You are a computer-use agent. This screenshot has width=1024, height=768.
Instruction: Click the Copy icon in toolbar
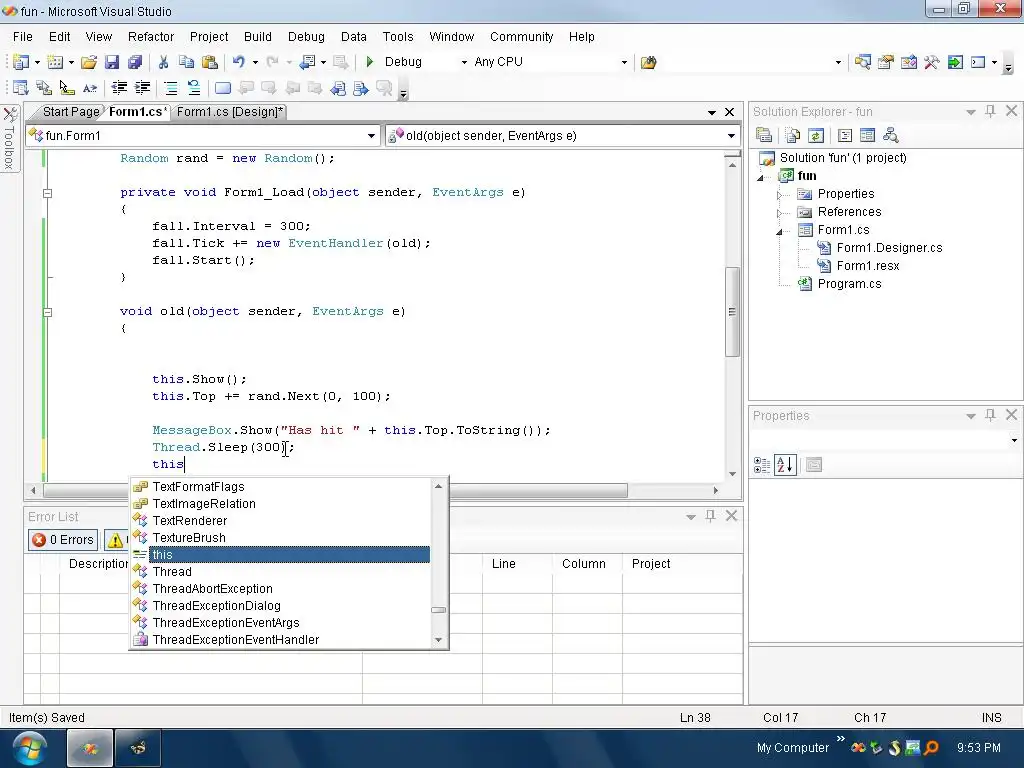coord(186,62)
